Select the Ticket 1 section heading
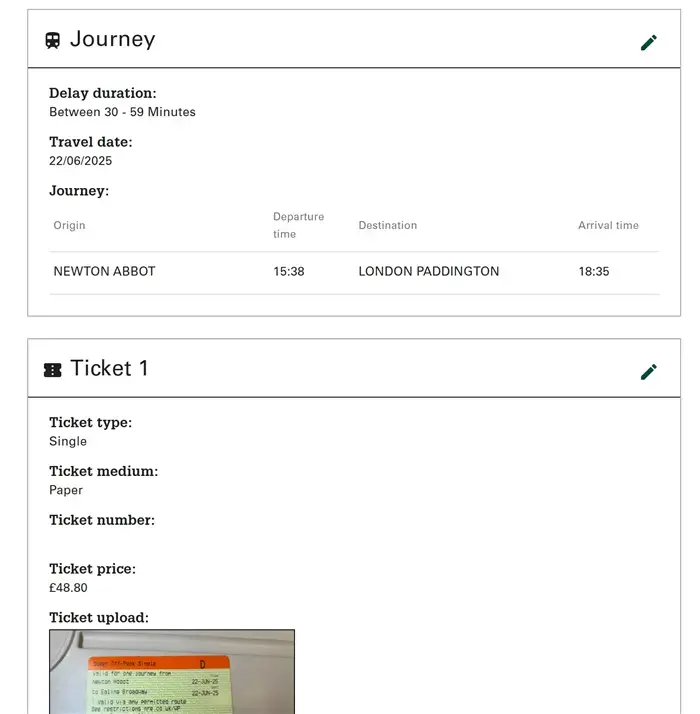700x714 pixels. pos(109,368)
